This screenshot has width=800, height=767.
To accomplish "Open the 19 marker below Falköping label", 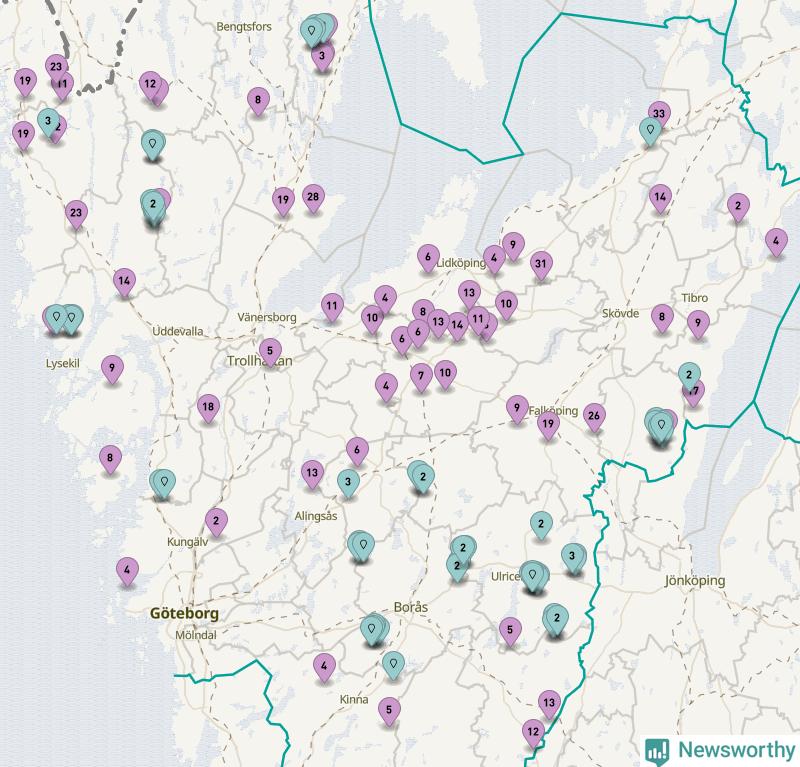I will [548, 424].
